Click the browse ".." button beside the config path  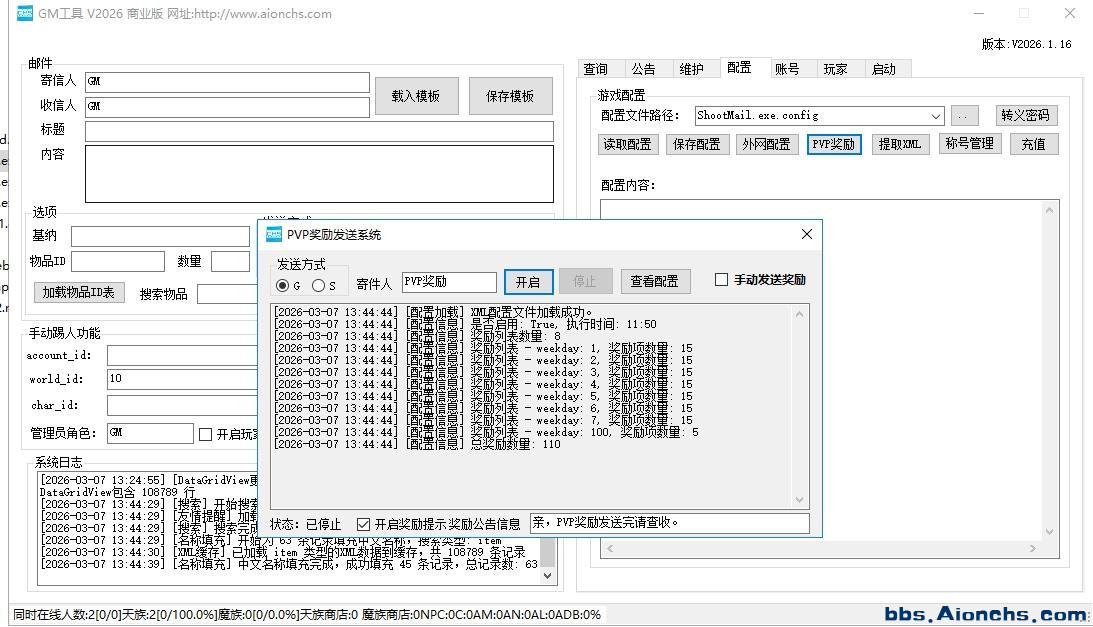pyautogui.click(x=964, y=116)
